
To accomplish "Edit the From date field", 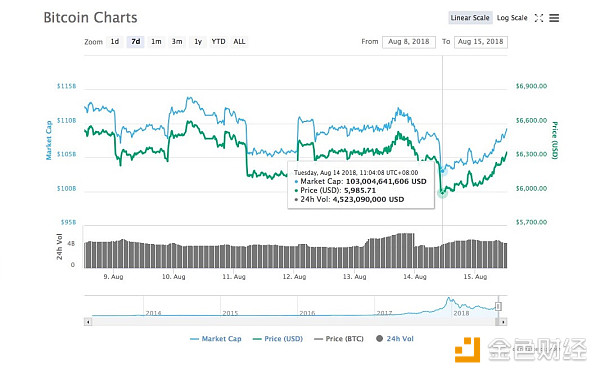I will coord(409,42).
